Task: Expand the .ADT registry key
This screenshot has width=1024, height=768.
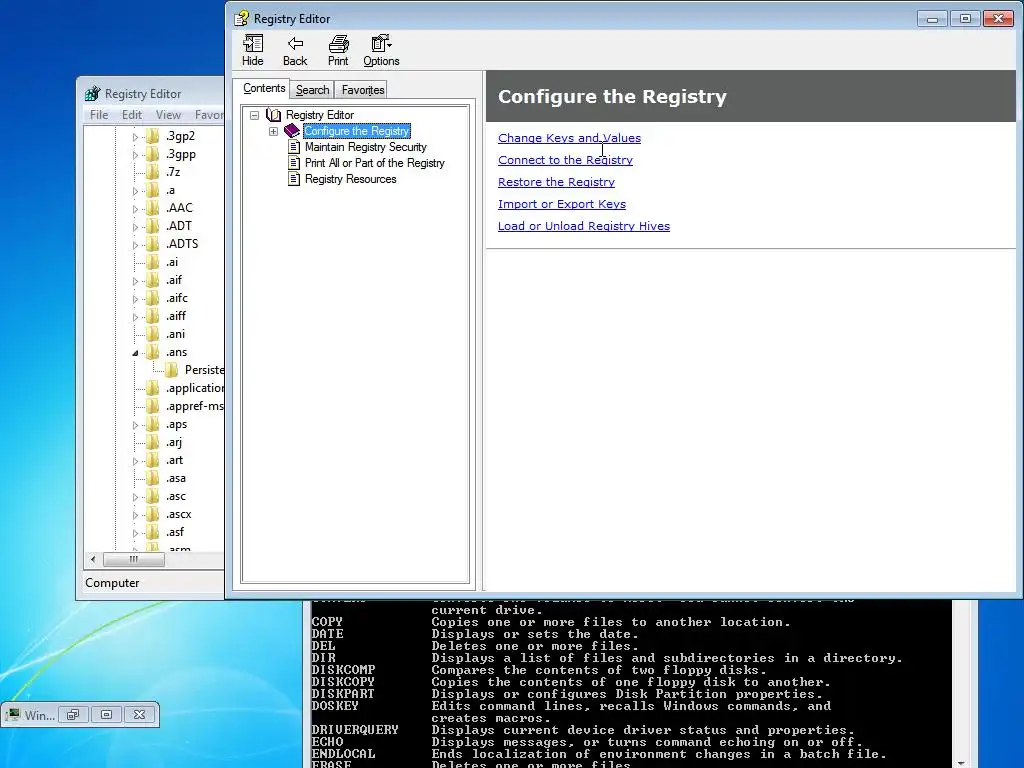Action: [135, 227]
